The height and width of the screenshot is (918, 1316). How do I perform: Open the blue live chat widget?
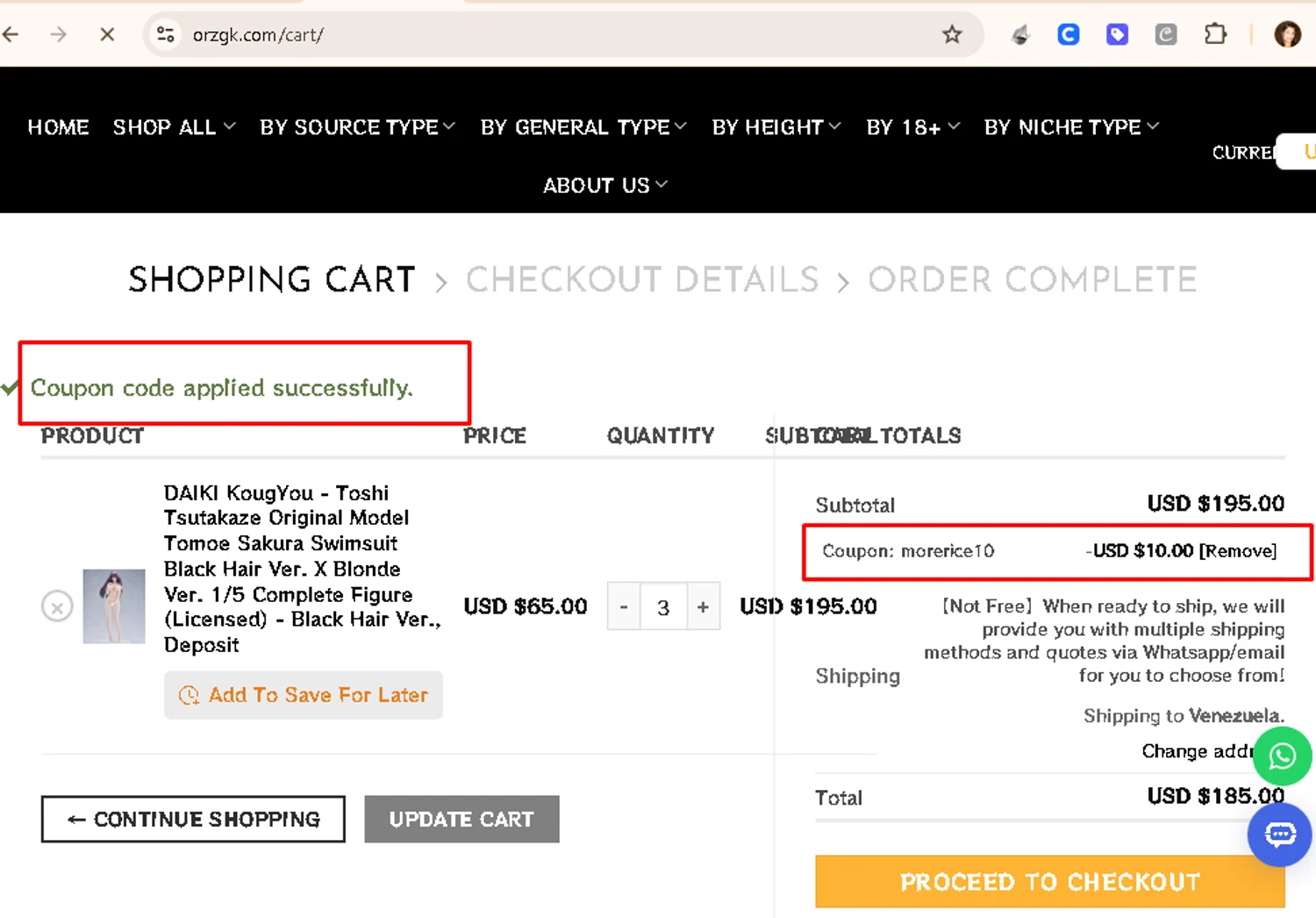coord(1280,835)
